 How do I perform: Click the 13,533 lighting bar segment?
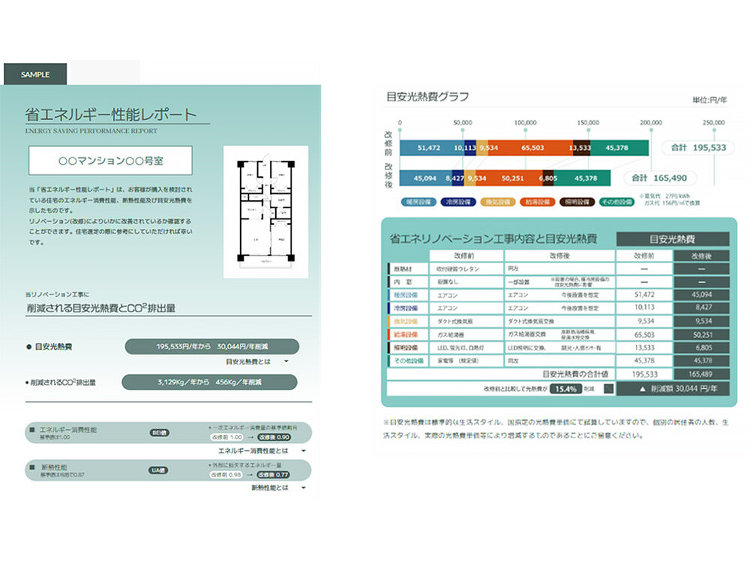tap(581, 148)
